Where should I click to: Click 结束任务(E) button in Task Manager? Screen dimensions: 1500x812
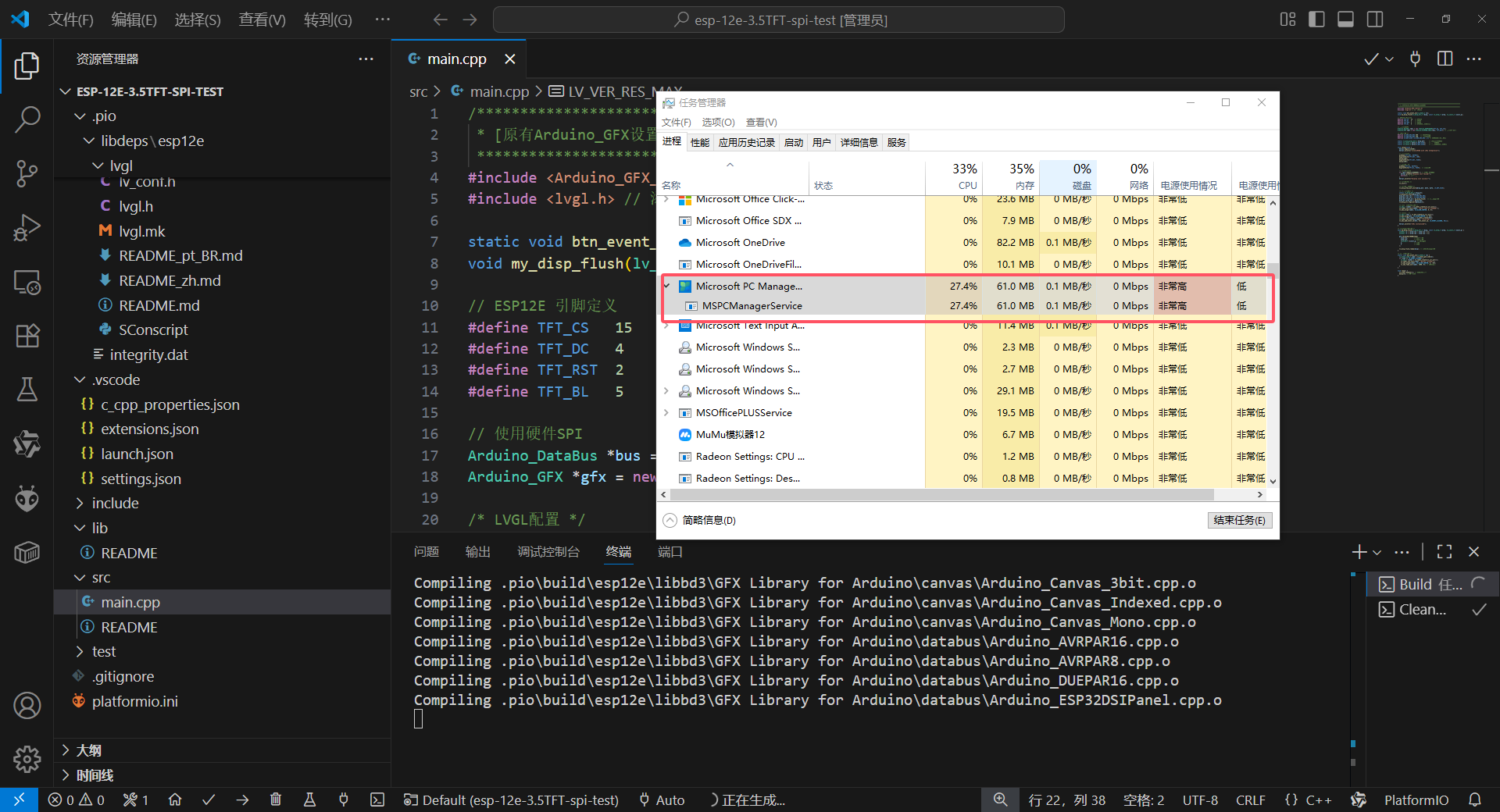tap(1240, 520)
